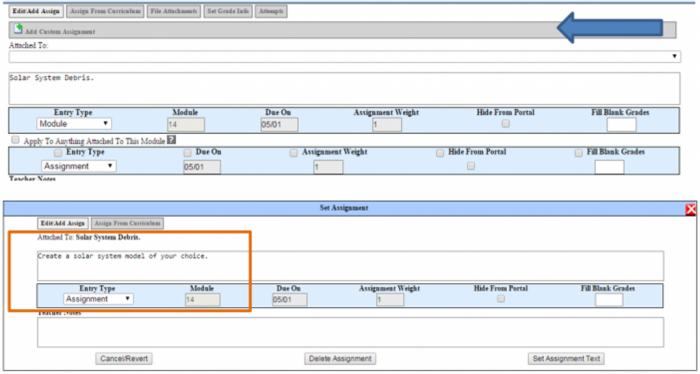Open the File Attachments tab

pos(174,12)
